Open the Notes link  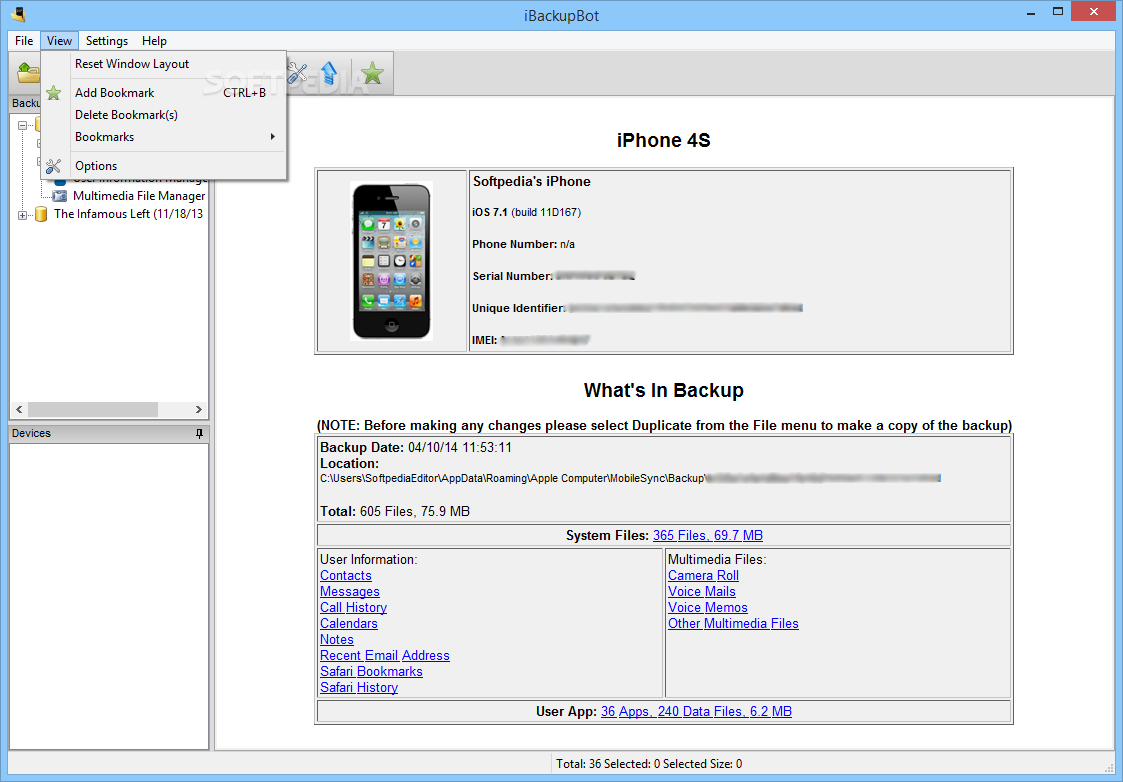pos(337,639)
